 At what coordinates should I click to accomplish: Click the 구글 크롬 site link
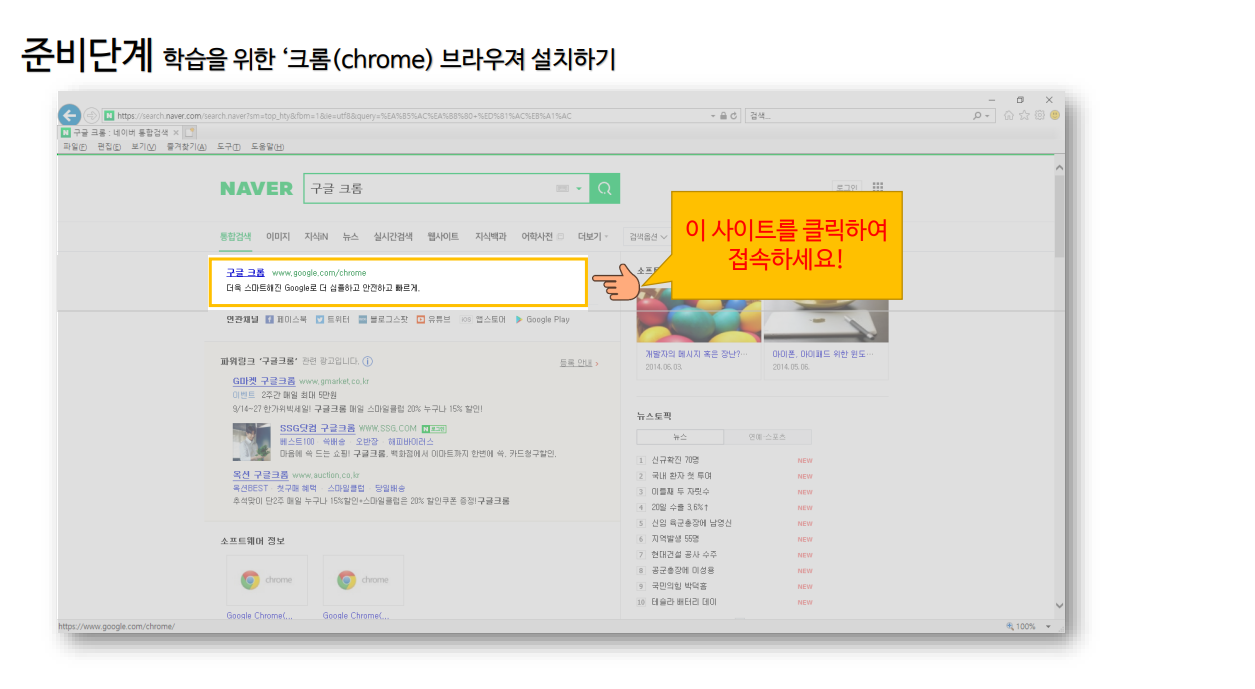[x=245, y=272]
